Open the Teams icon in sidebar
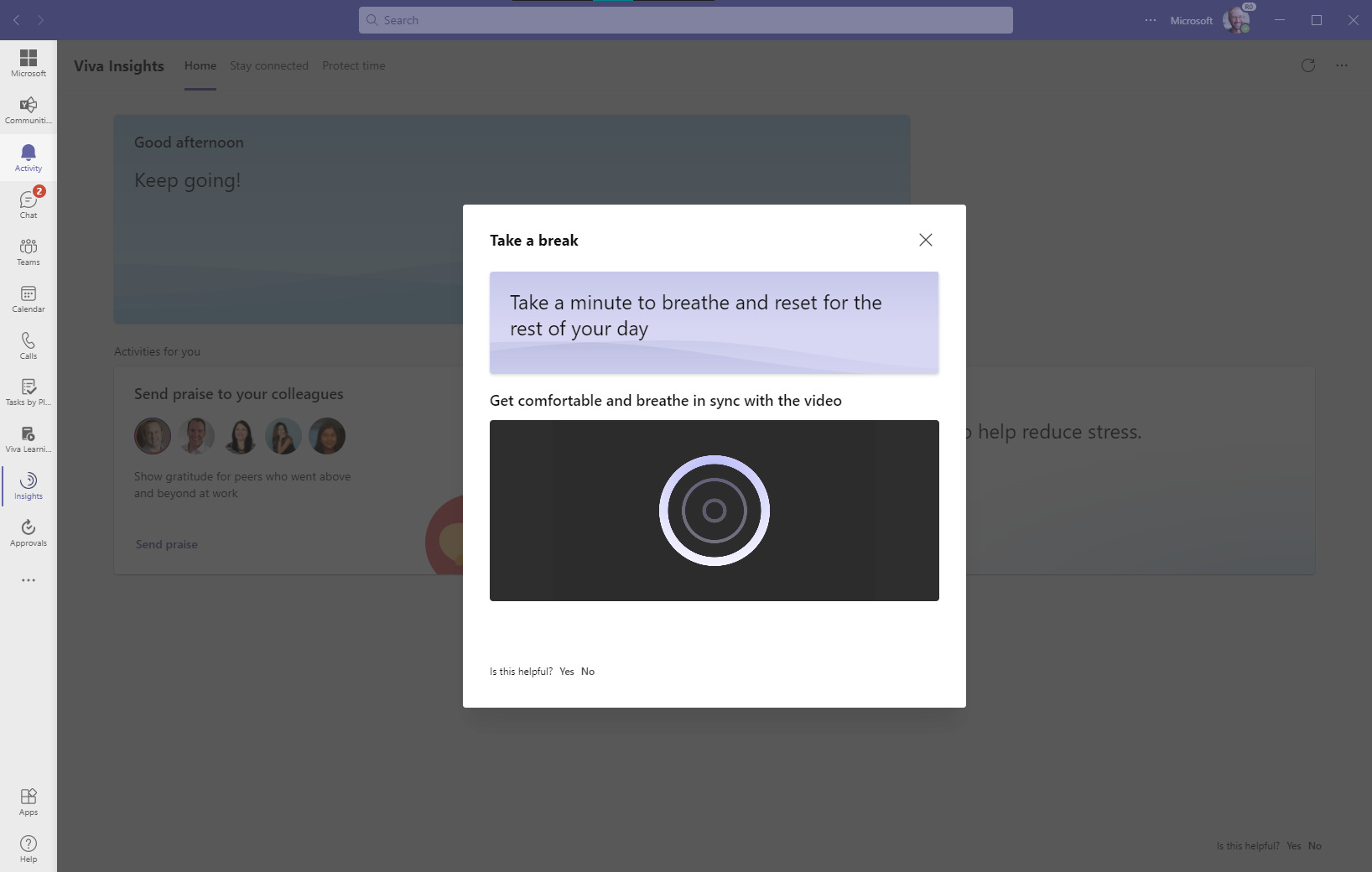The image size is (1372, 872). coord(29,251)
